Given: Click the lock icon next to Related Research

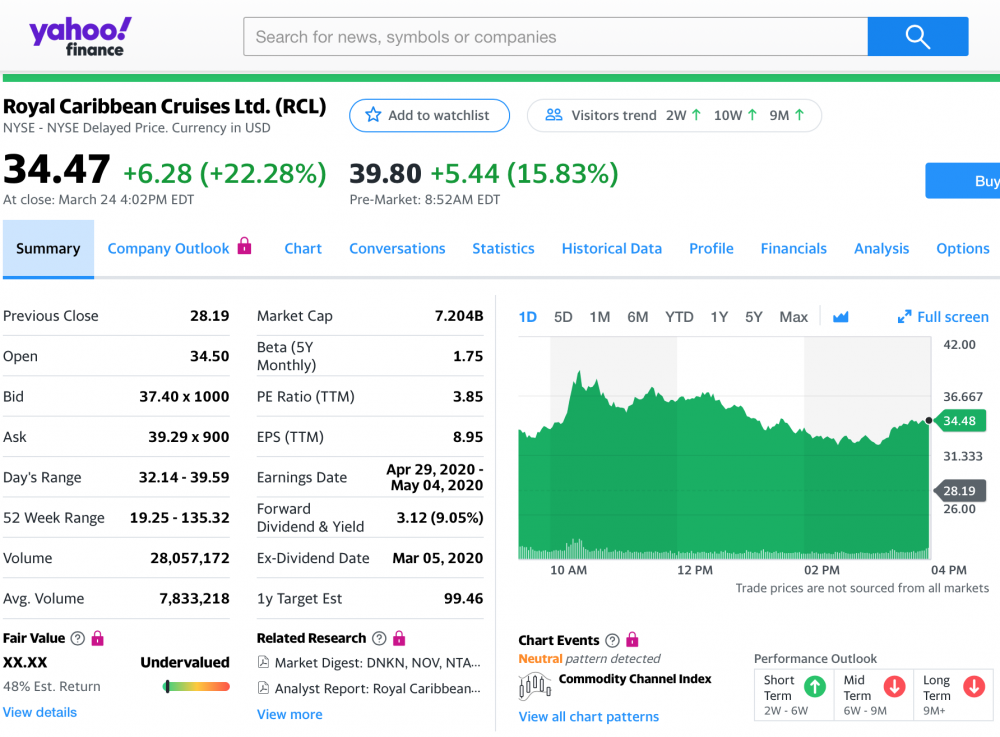Looking at the screenshot, I should [399, 638].
